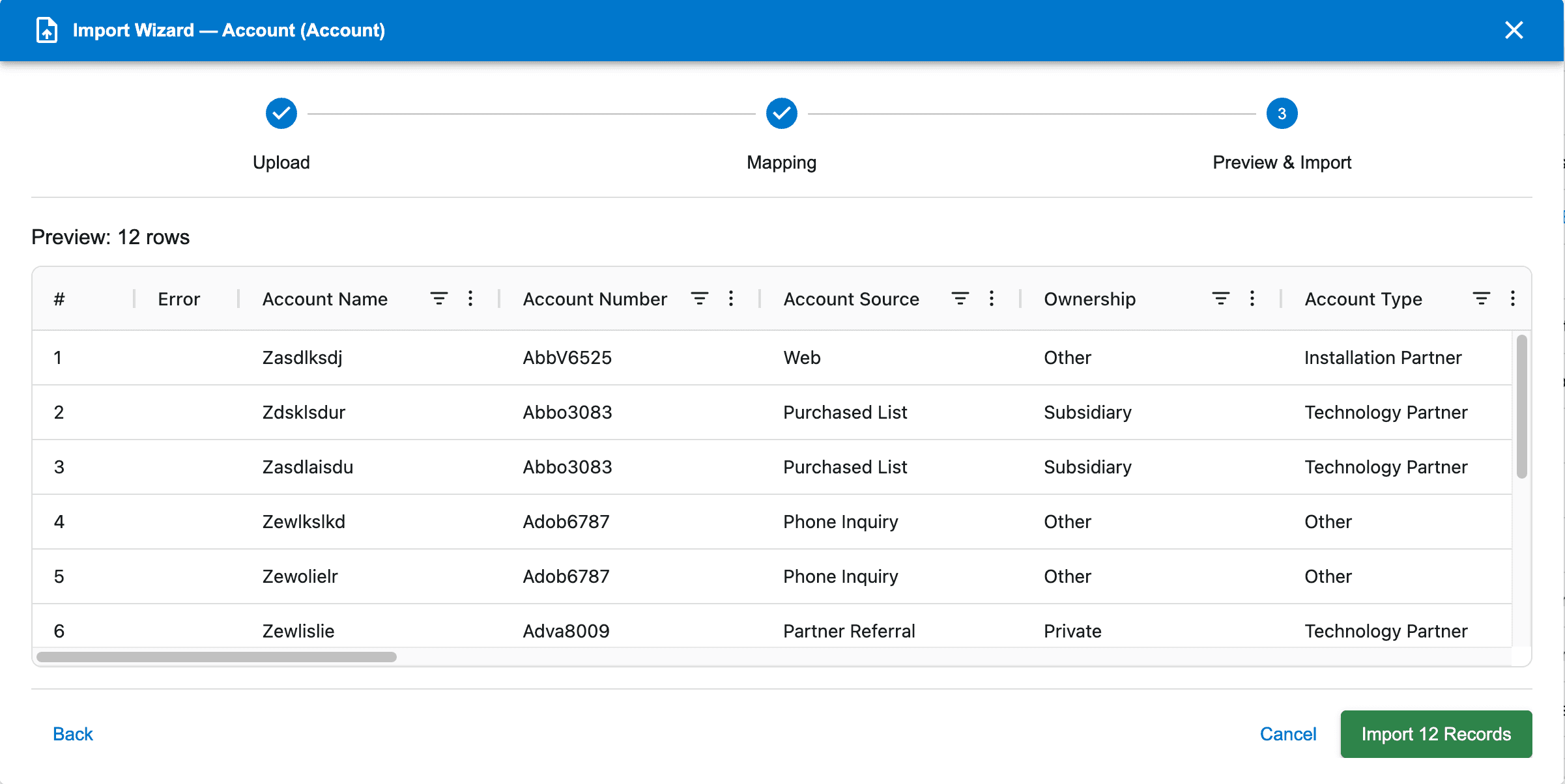The height and width of the screenshot is (784, 1565).
Task: Click the Import 12 Records button
Action: tap(1436, 734)
